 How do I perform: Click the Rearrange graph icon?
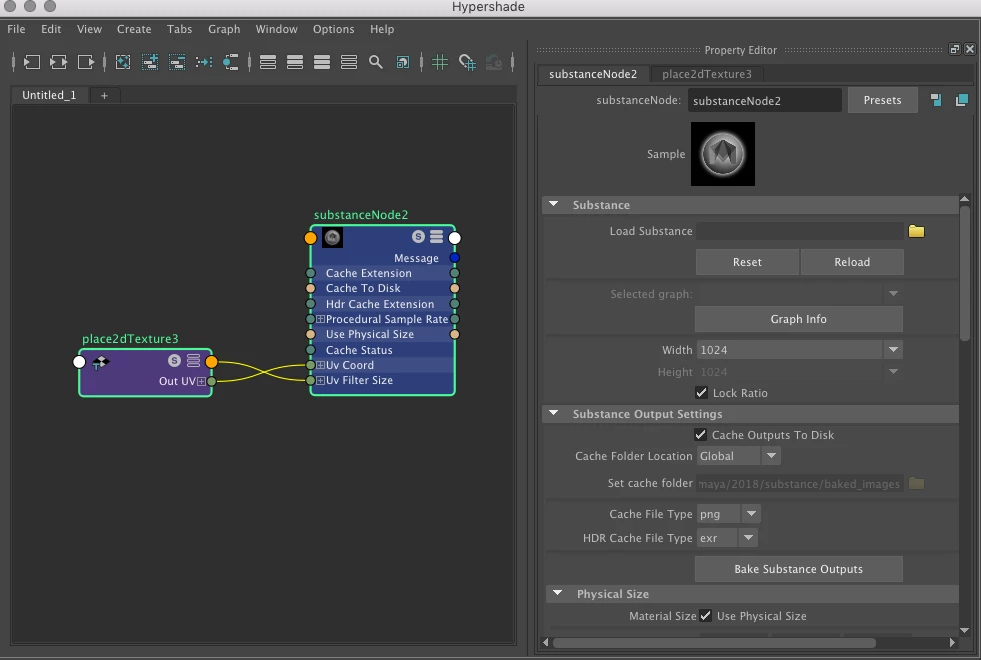pos(204,62)
